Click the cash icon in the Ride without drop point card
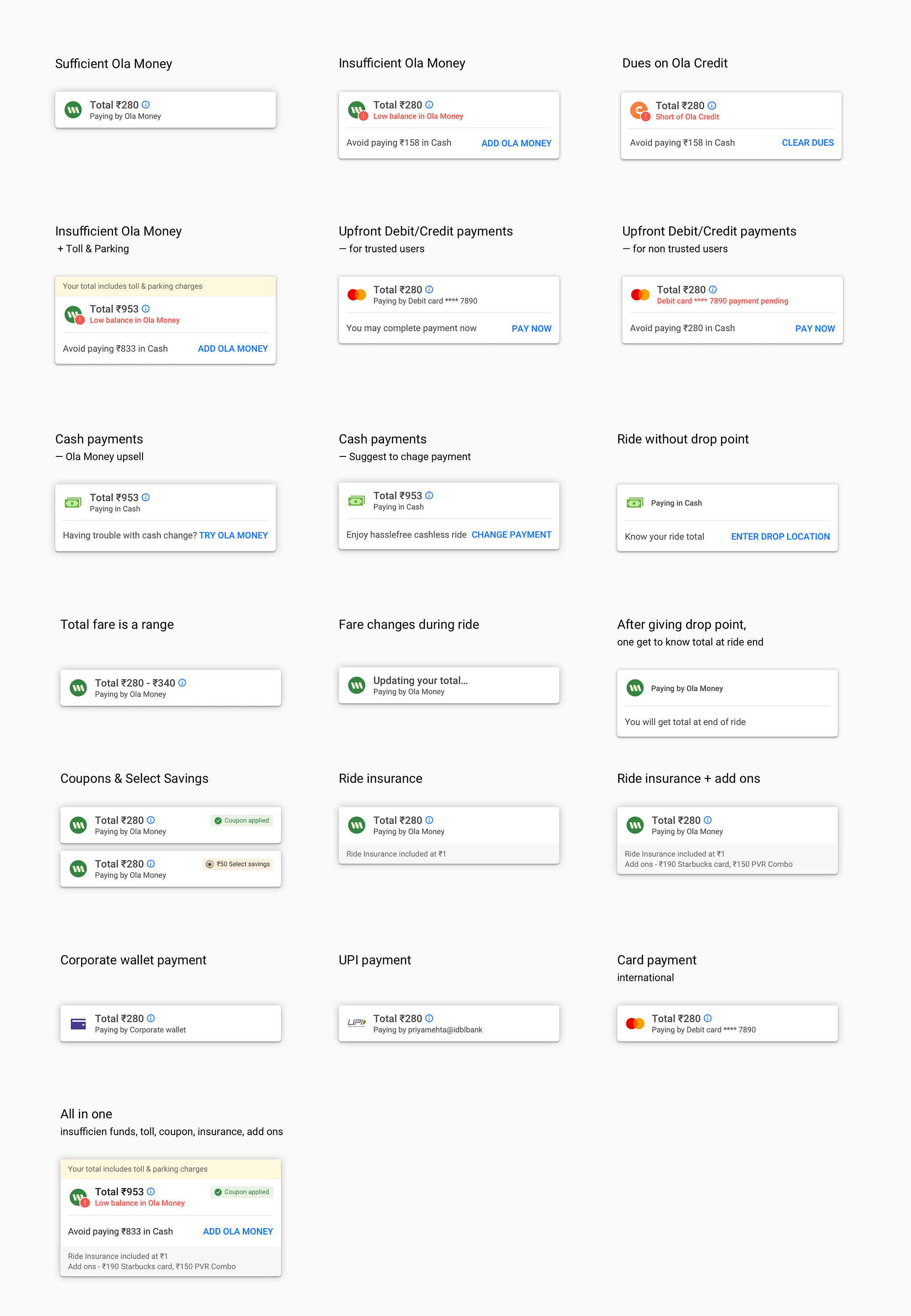 tap(635, 503)
